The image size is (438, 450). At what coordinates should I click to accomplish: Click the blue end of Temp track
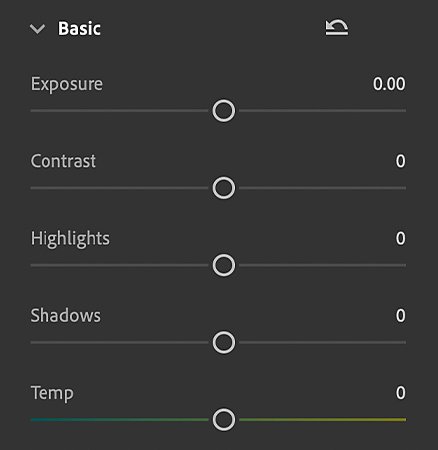(x=38, y=420)
